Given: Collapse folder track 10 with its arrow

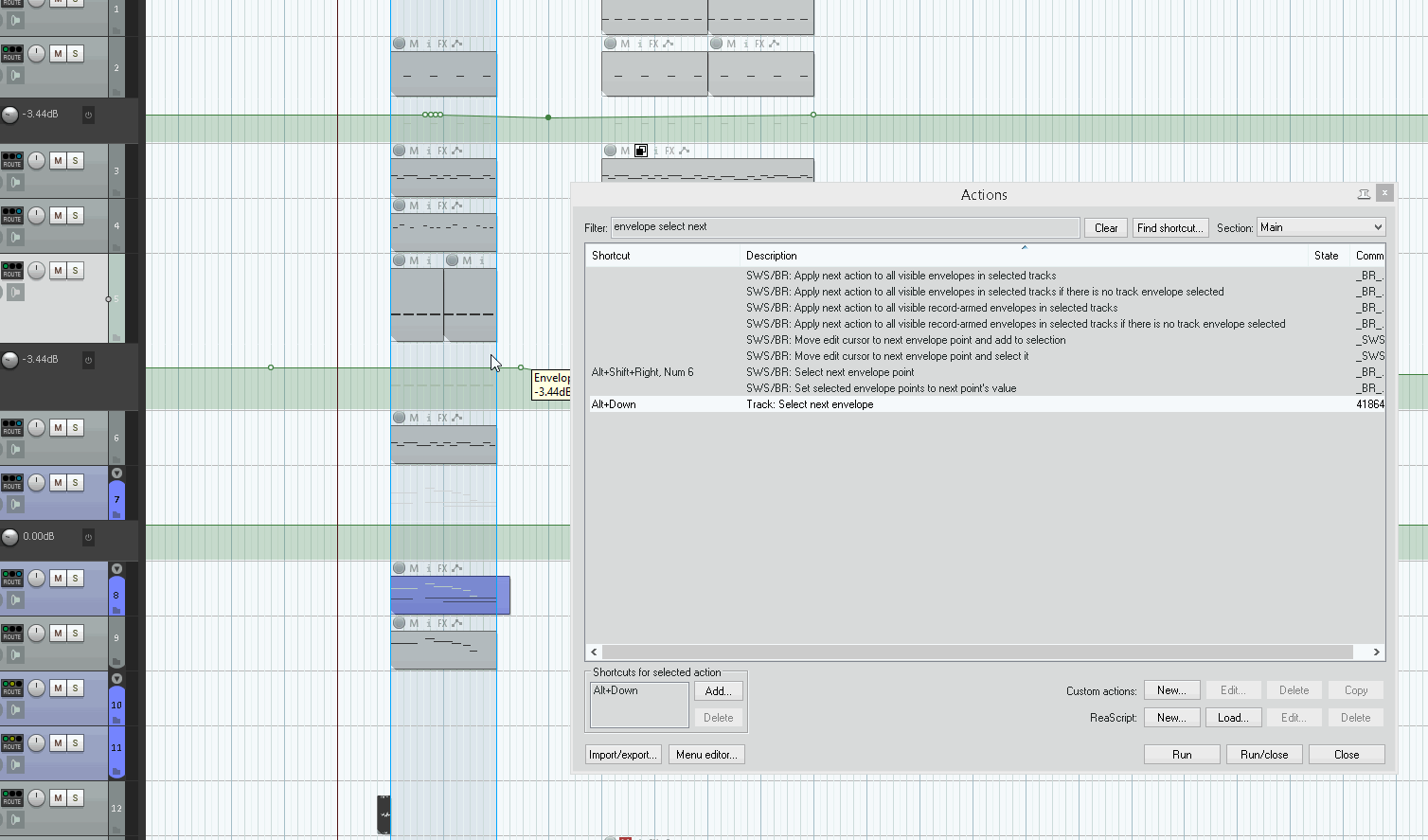Looking at the screenshot, I should [x=116, y=678].
